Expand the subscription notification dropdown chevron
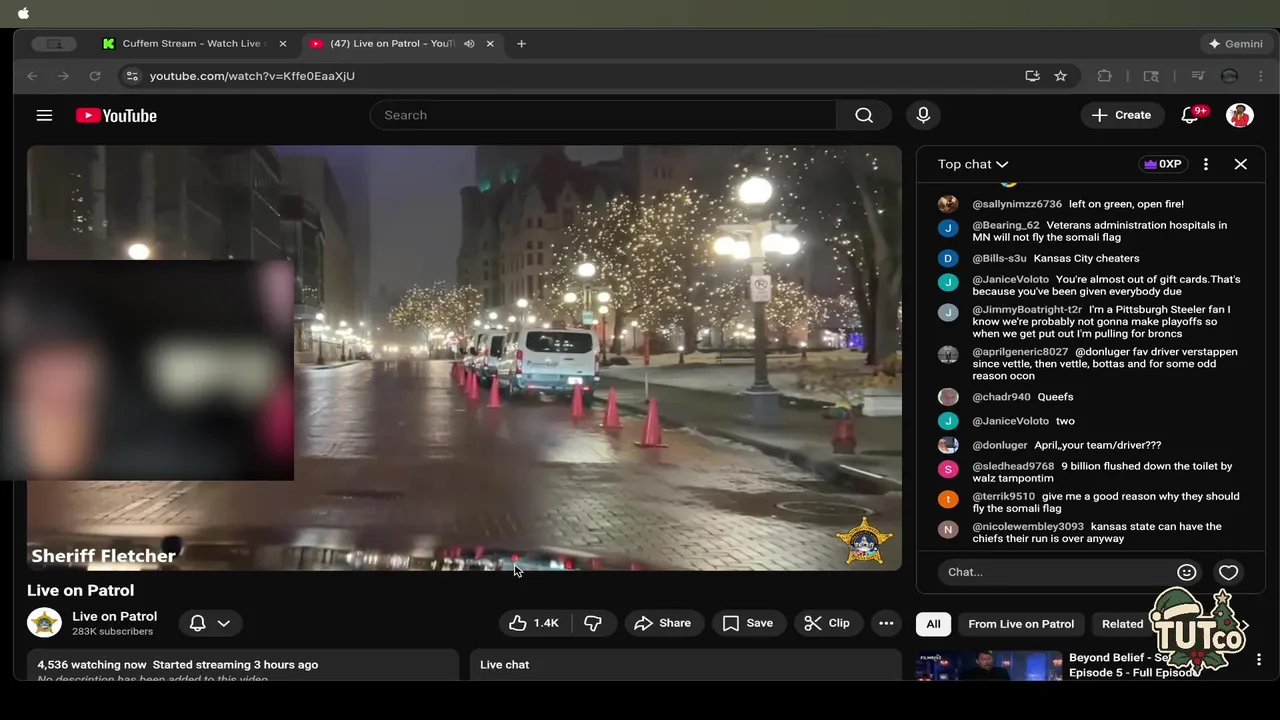Screen dimensions: 1280x720 point(224,623)
